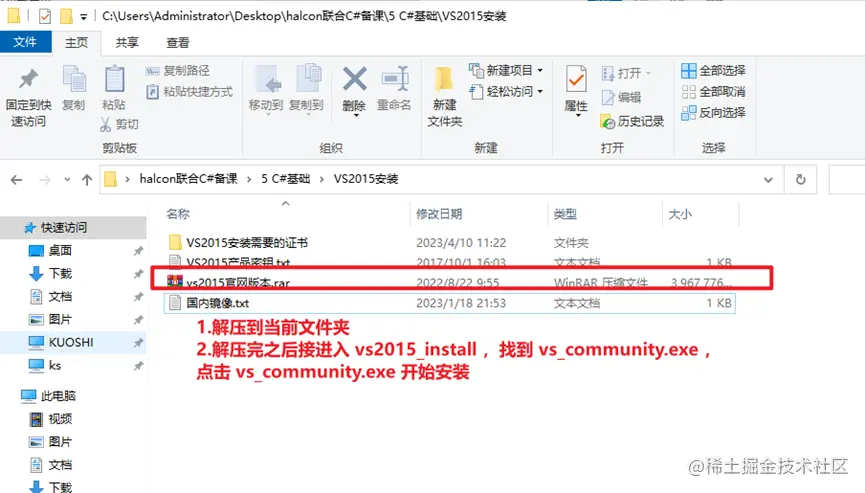
Task: Create a New folder (新建文件夹)
Action: tap(445, 97)
